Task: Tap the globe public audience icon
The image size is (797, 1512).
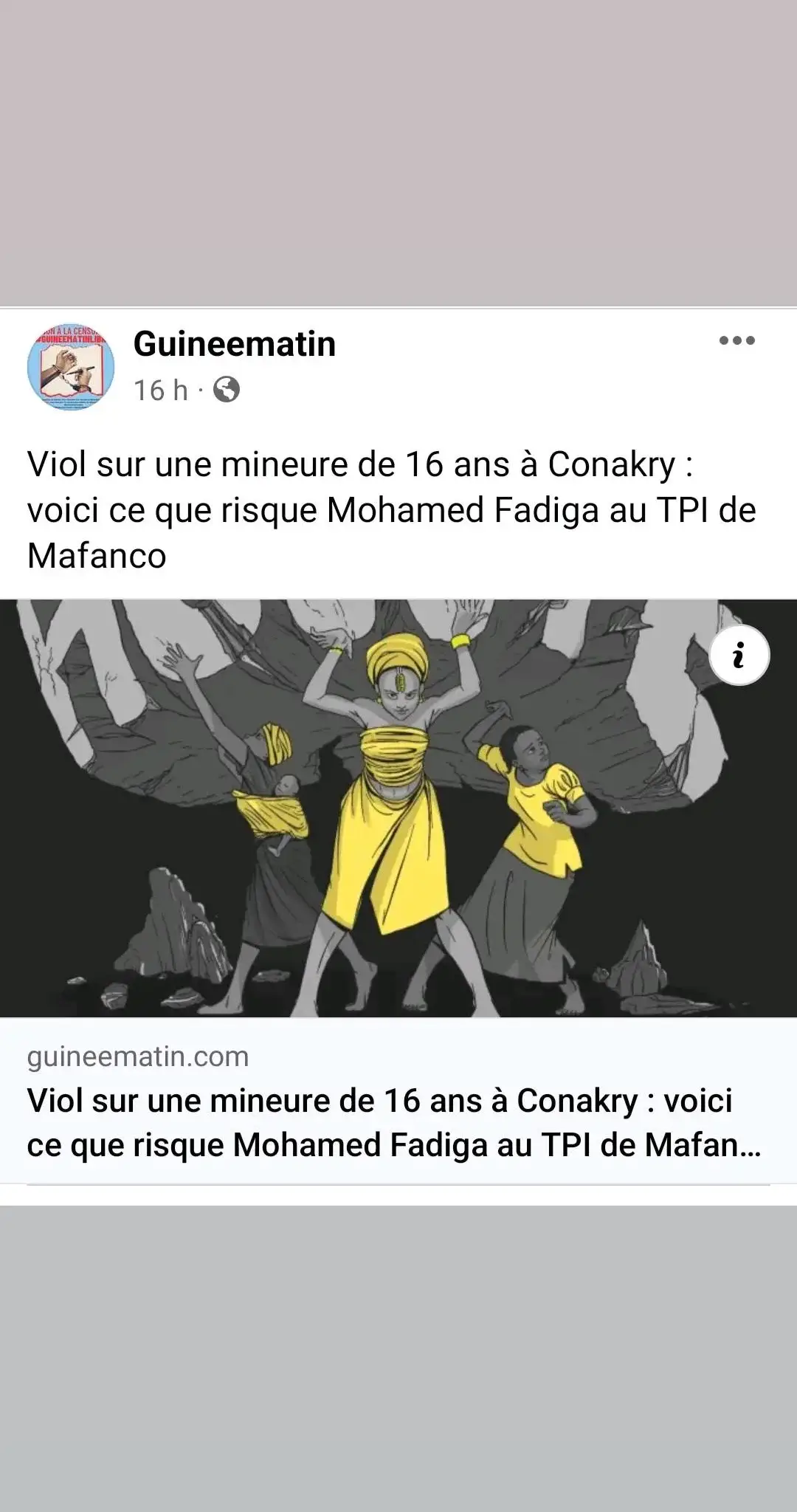Action: (x=227, y=389)
